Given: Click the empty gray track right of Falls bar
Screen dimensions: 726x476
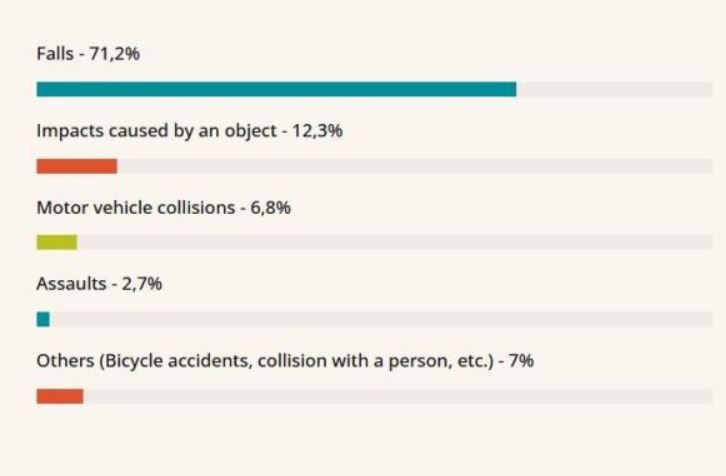Looking at the screenshot, I should coord(614,89).
